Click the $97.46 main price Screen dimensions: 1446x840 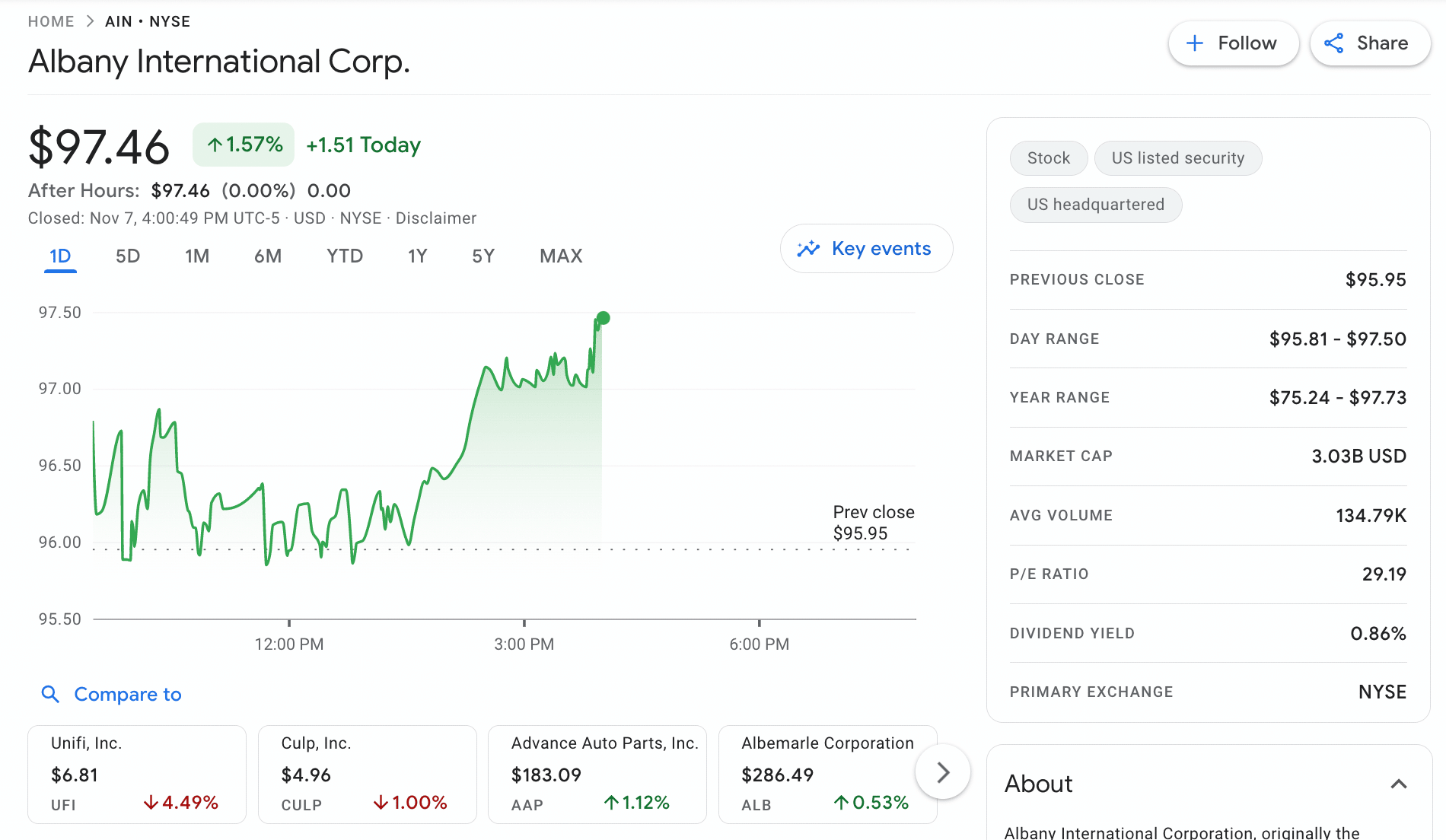coord(99,146)
